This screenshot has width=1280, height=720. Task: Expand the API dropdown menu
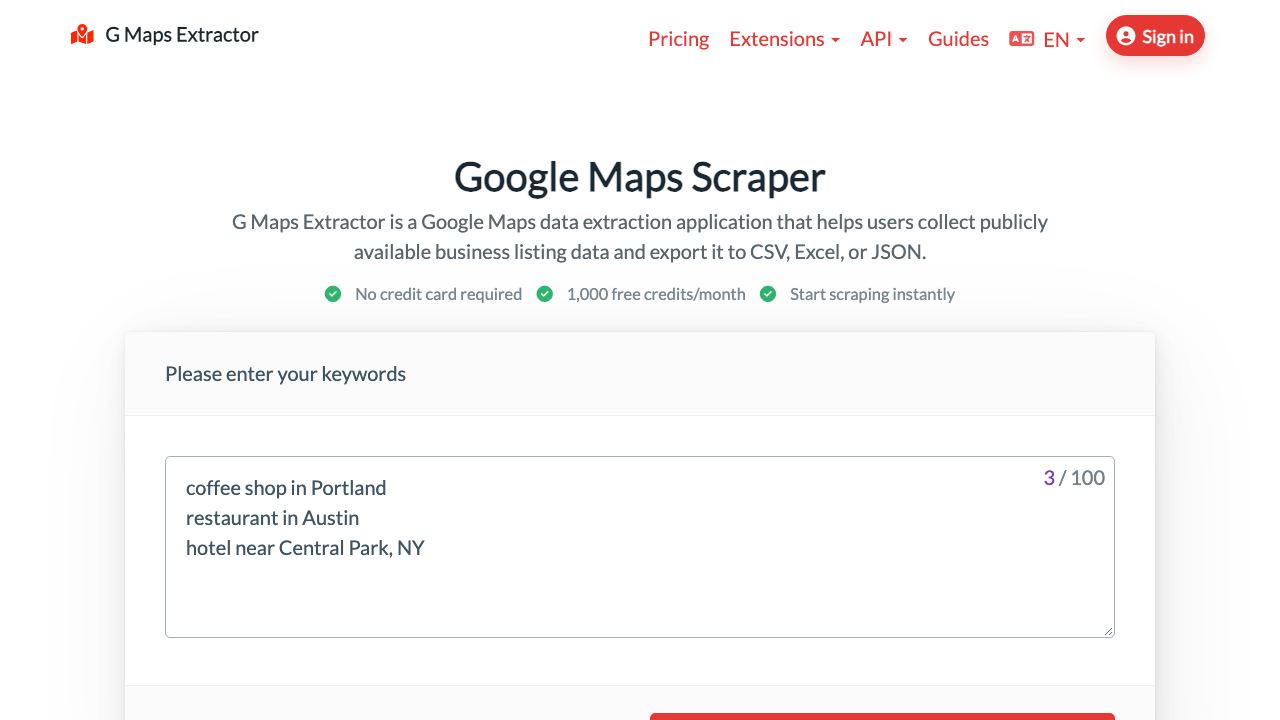pyautogui.click(x=884, y=39)
